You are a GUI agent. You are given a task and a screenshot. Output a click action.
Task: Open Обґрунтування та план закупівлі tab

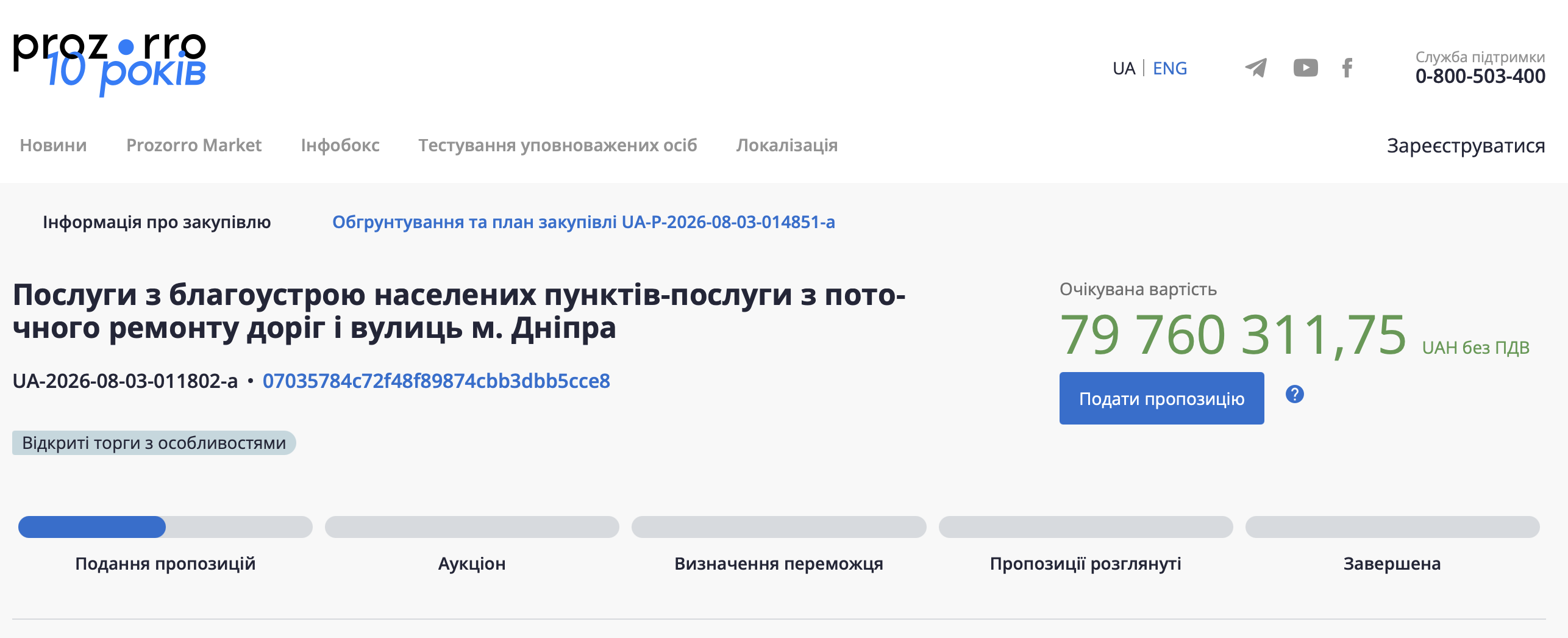583,222
